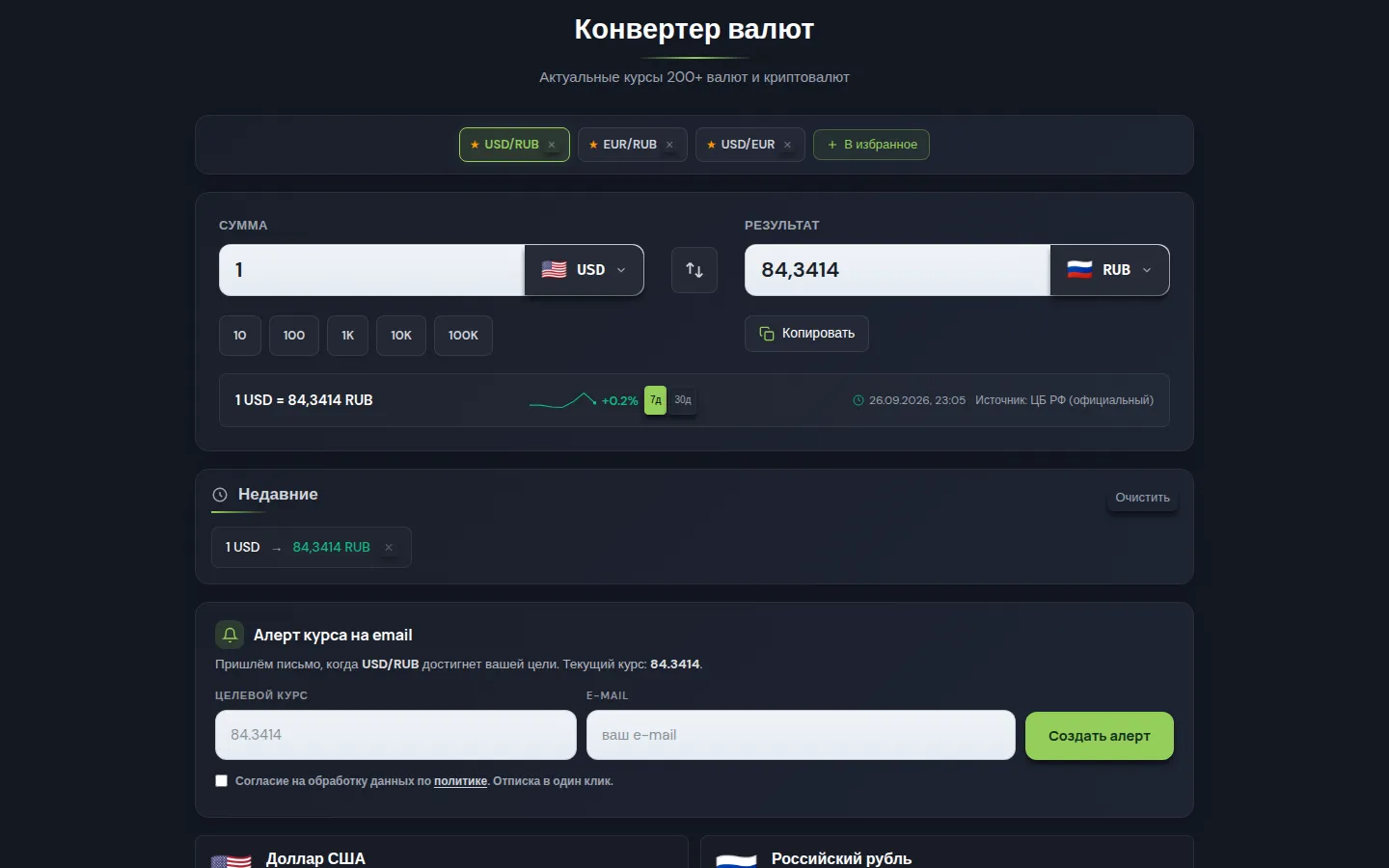Choose the 10K amount preset
Viewport: 1389px width, 868px height.
pos(401,336)
